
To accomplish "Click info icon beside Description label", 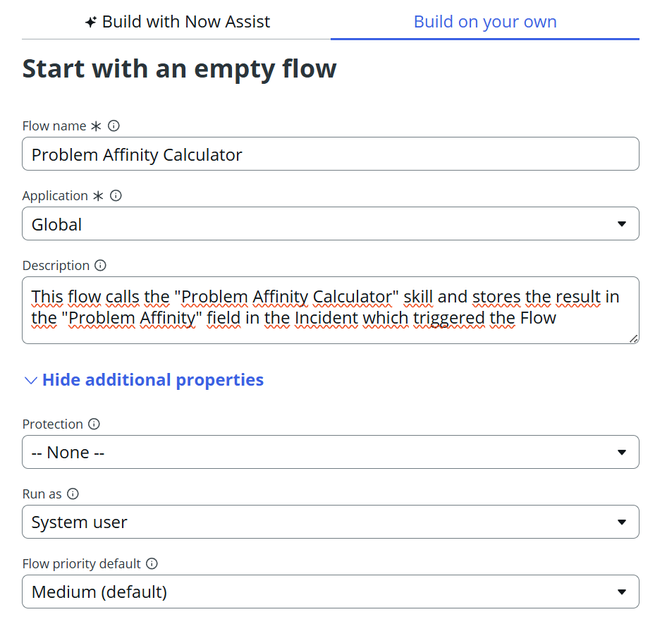I will (x=100, y=266).
